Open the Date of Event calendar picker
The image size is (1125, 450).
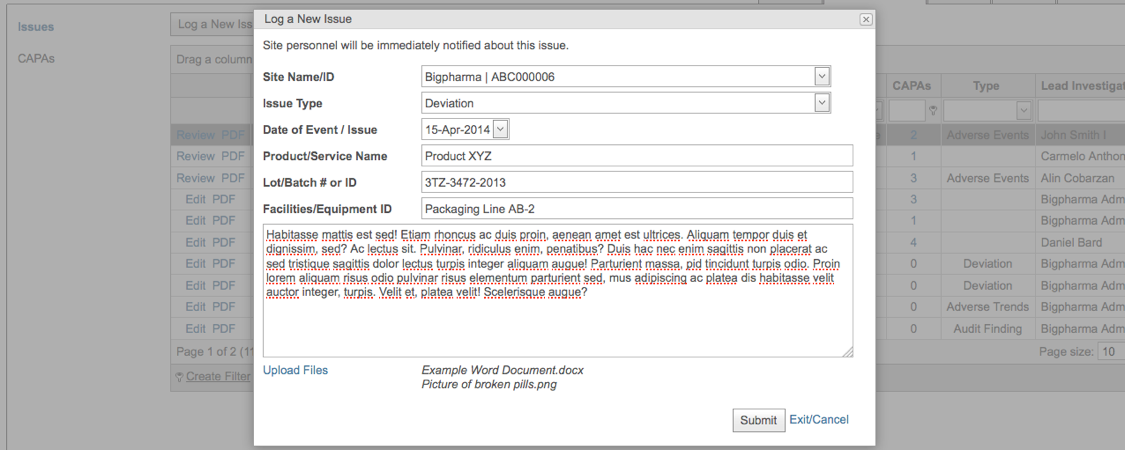[501, 129]
